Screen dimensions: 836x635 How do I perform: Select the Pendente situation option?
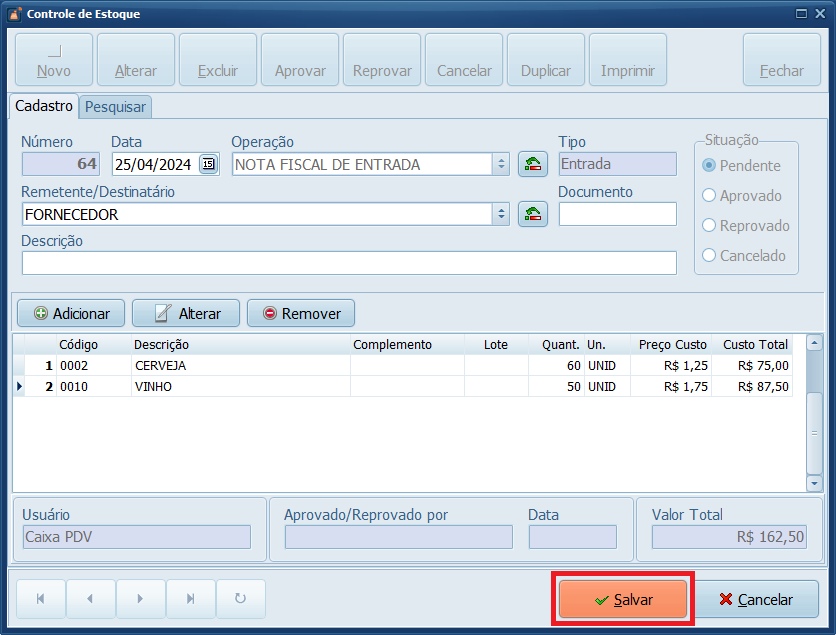click(x=710, y=166)
